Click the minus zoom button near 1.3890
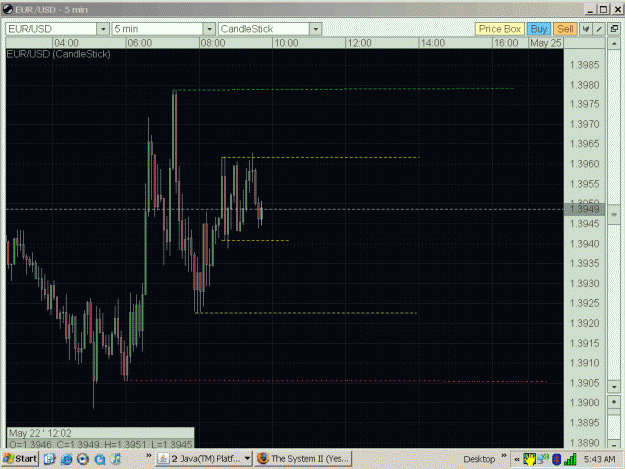The height and width of the screenshot is (469, 625). (614, 443)
